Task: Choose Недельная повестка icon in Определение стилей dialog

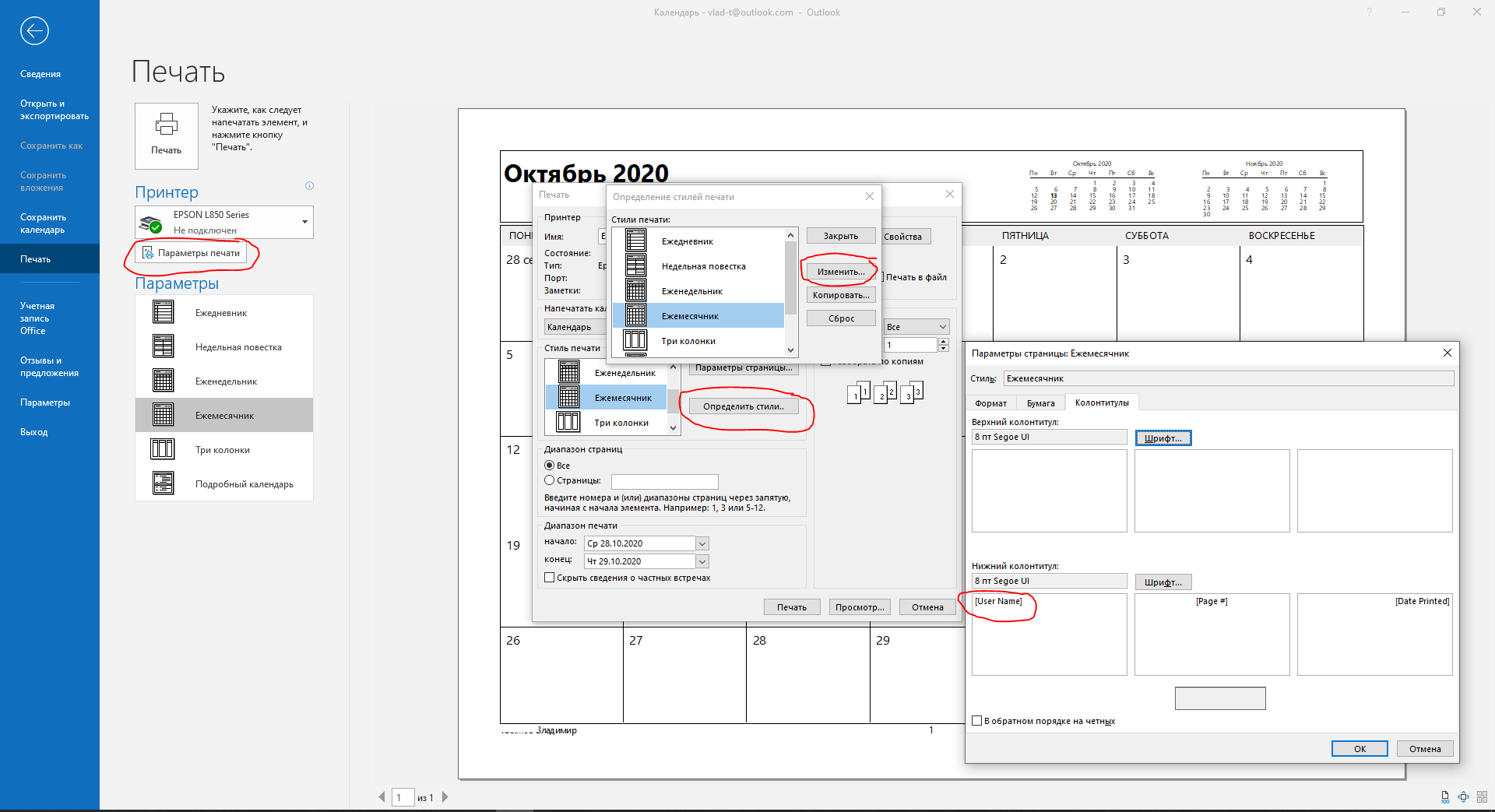Action: [635, 265]
